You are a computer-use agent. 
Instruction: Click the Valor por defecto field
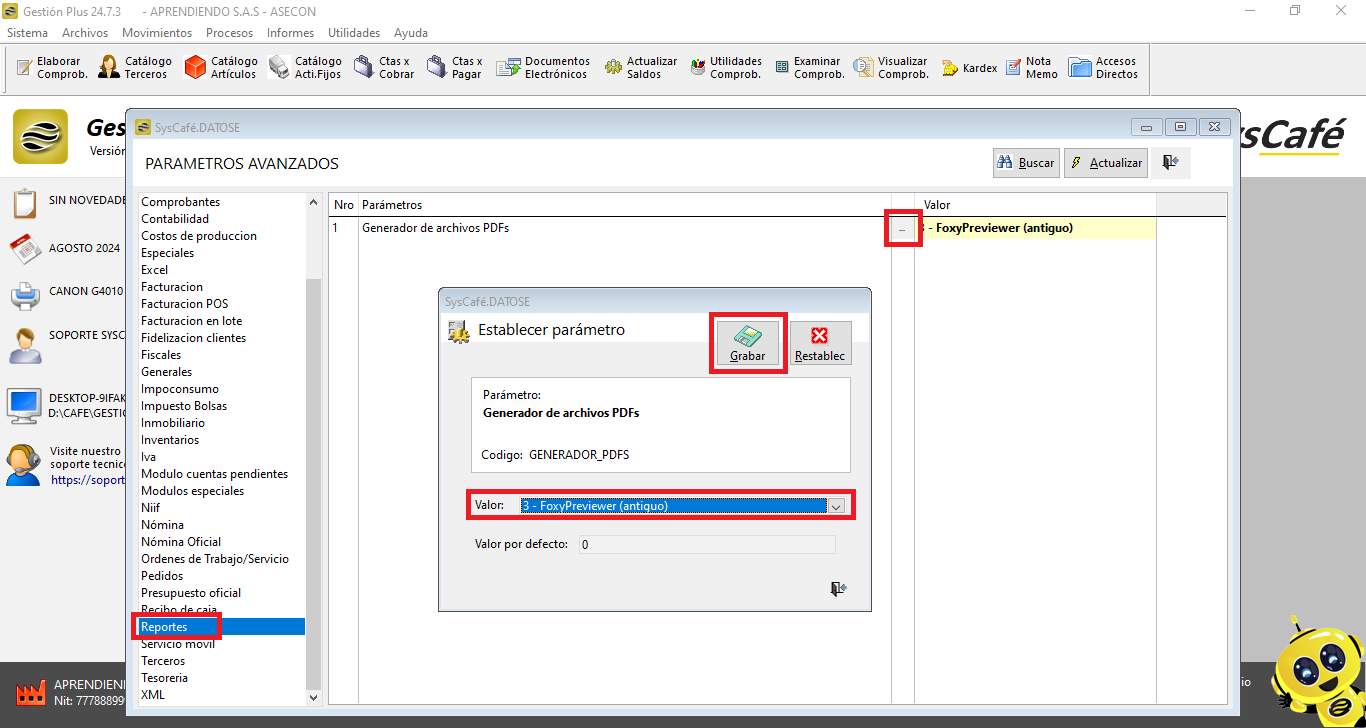[706, 545]
